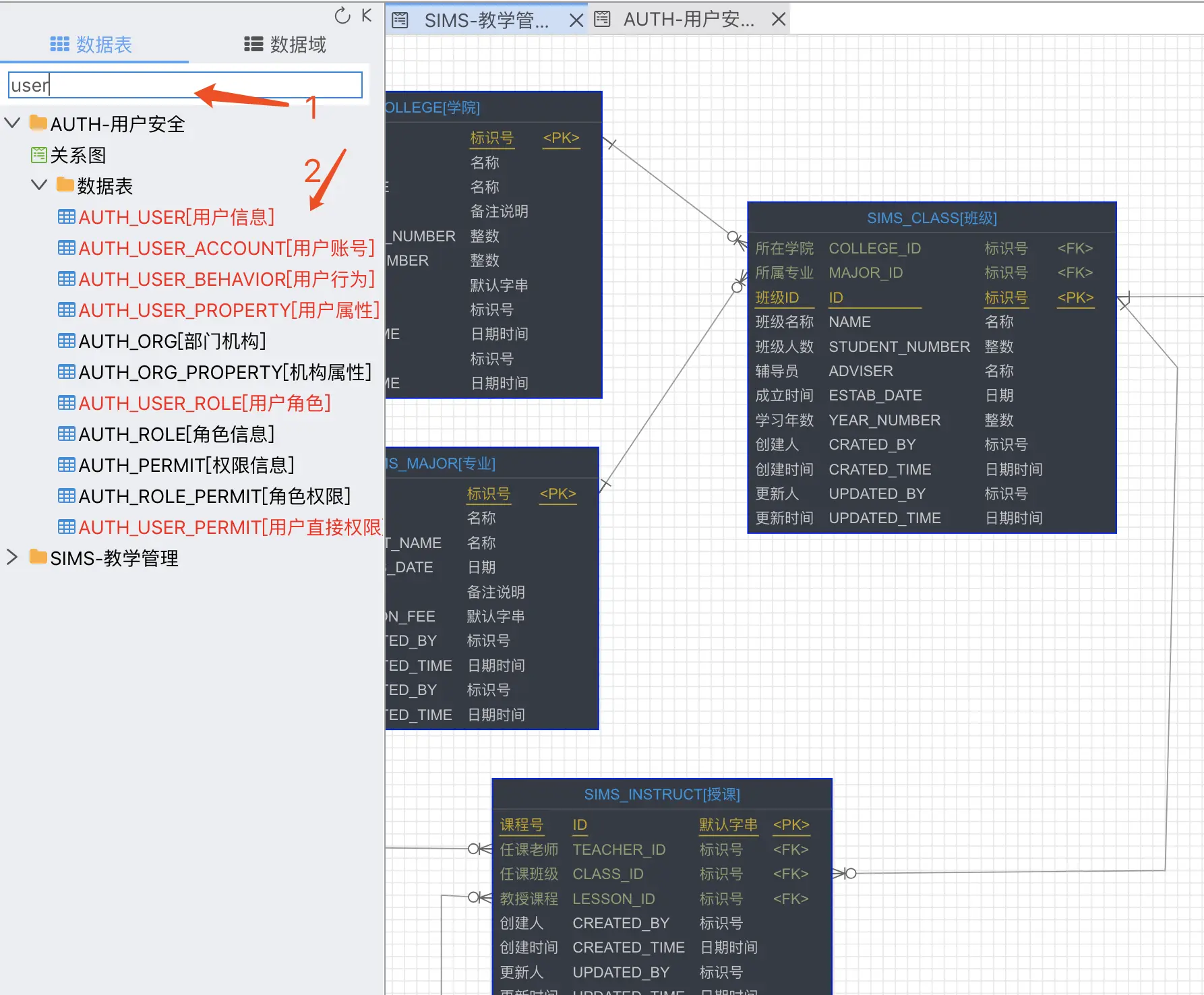Click COLLEGE_ID field in SIMS_CLASS
Image resolution: width=1204 pixels, height=995 pixels.
click(x=874, y=248)
